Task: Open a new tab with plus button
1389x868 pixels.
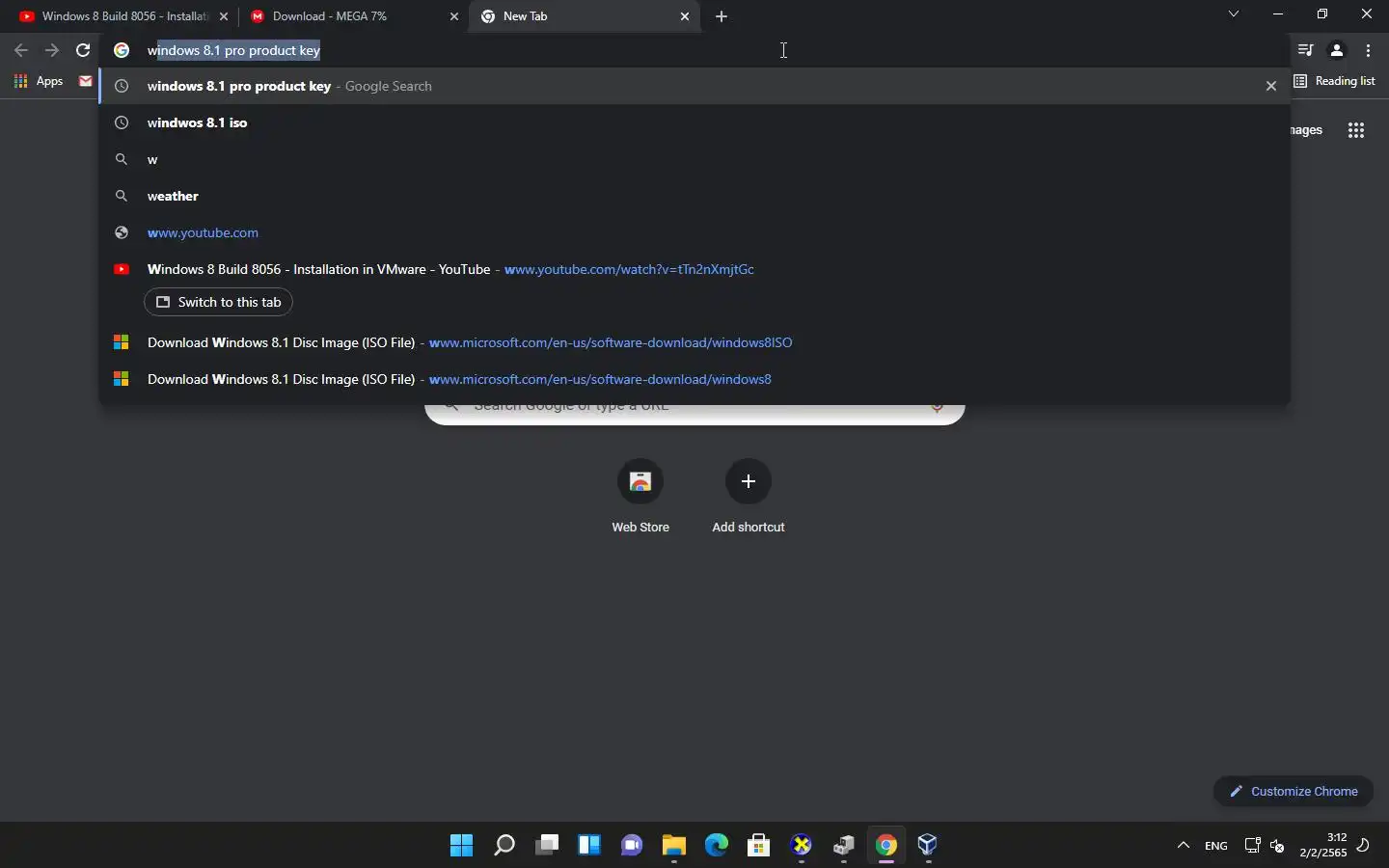Action: 722,16
